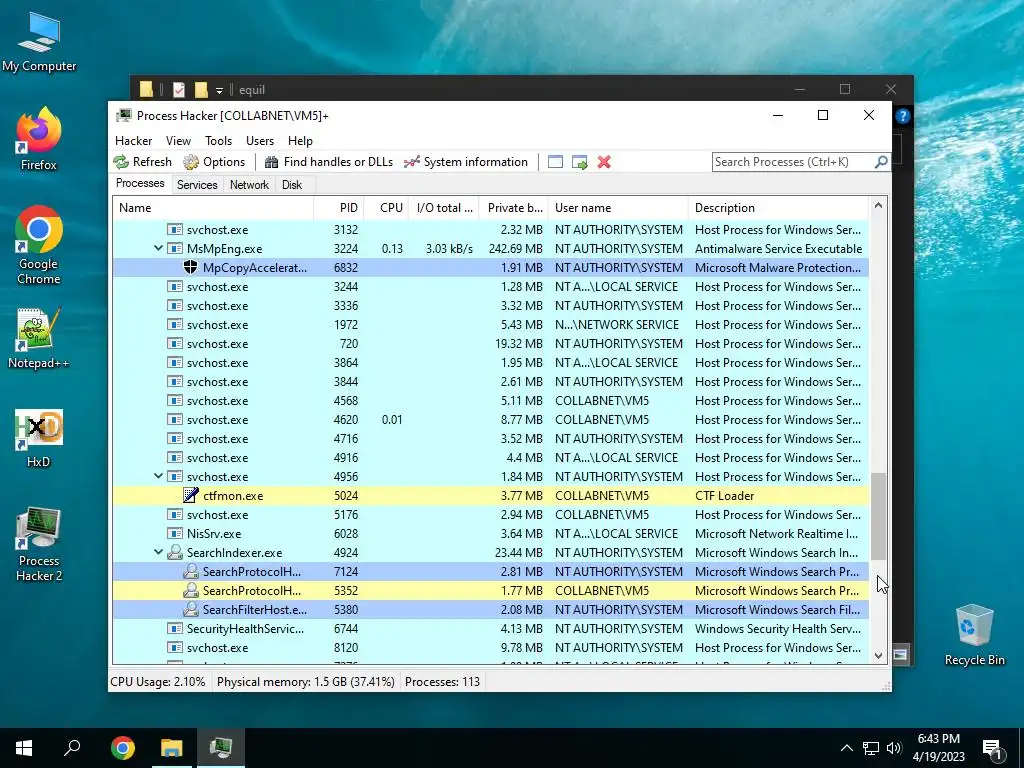Screen dimensions: 1024x768
Task: Open the Firefox desktop shortcut
Action: pyautogui.click(x=39, y=138)
